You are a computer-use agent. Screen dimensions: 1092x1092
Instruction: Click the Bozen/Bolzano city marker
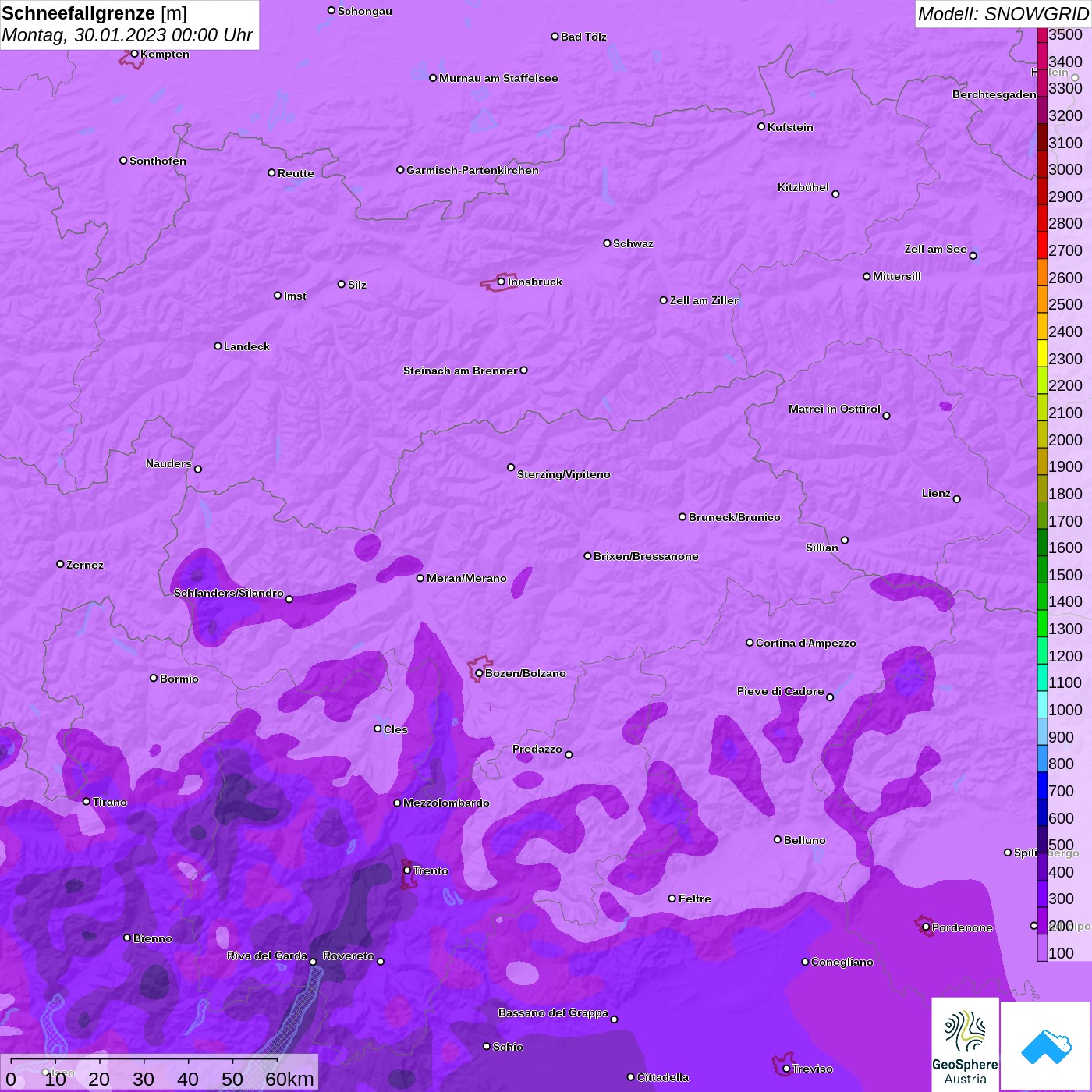point(479,673)
